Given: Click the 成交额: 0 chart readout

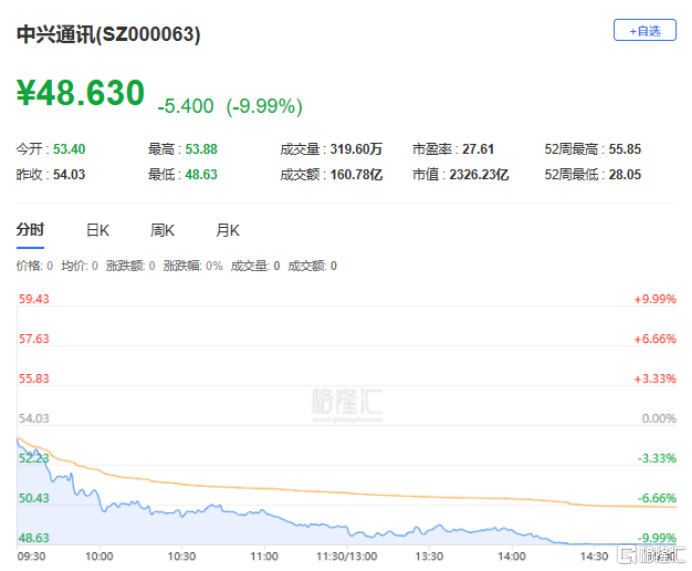Looking at the screenshot, I should [x=312, y=266].
